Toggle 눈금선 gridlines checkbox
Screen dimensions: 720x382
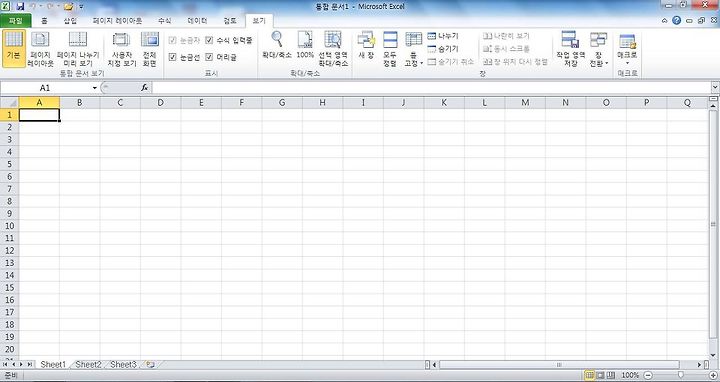coord(173,57)
